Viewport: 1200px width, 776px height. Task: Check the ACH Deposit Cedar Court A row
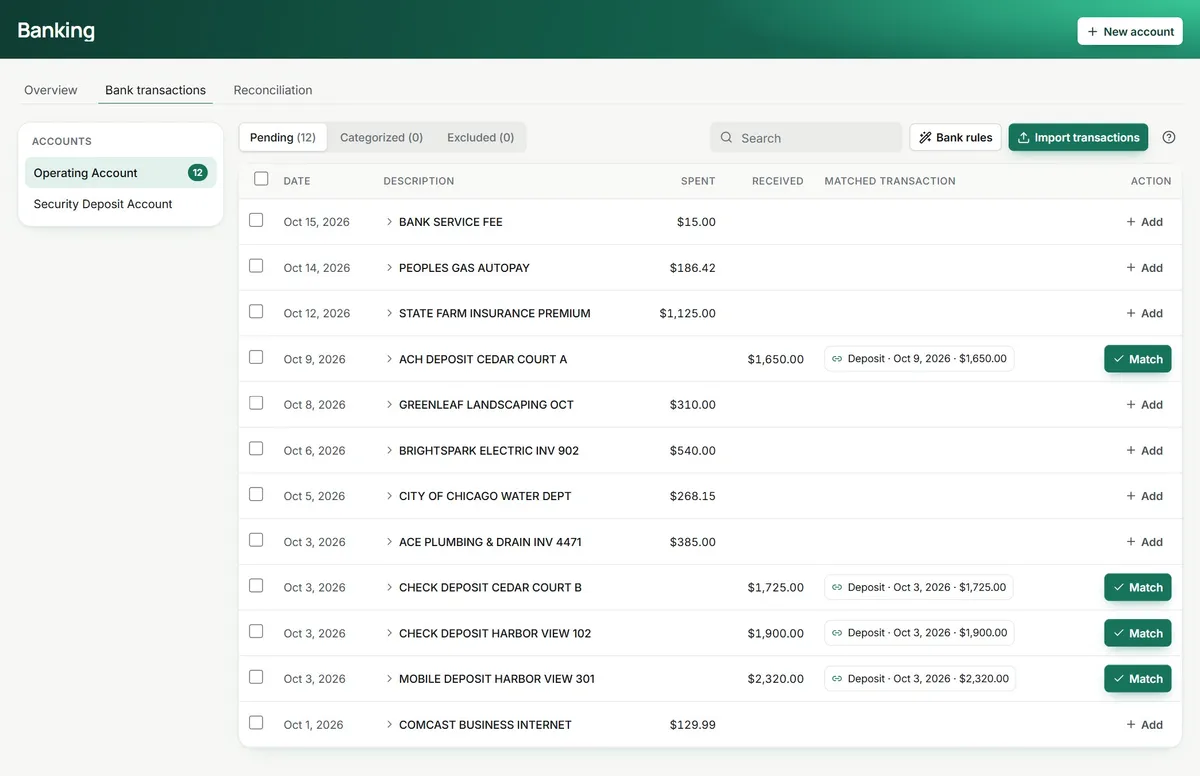tap(256, 357)
